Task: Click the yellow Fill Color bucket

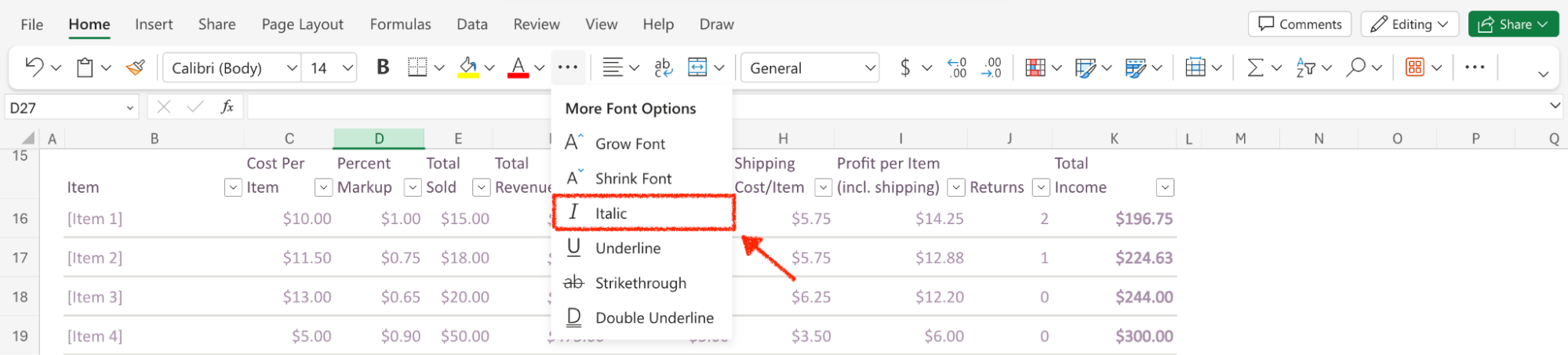Action: (x=468, y=68)
